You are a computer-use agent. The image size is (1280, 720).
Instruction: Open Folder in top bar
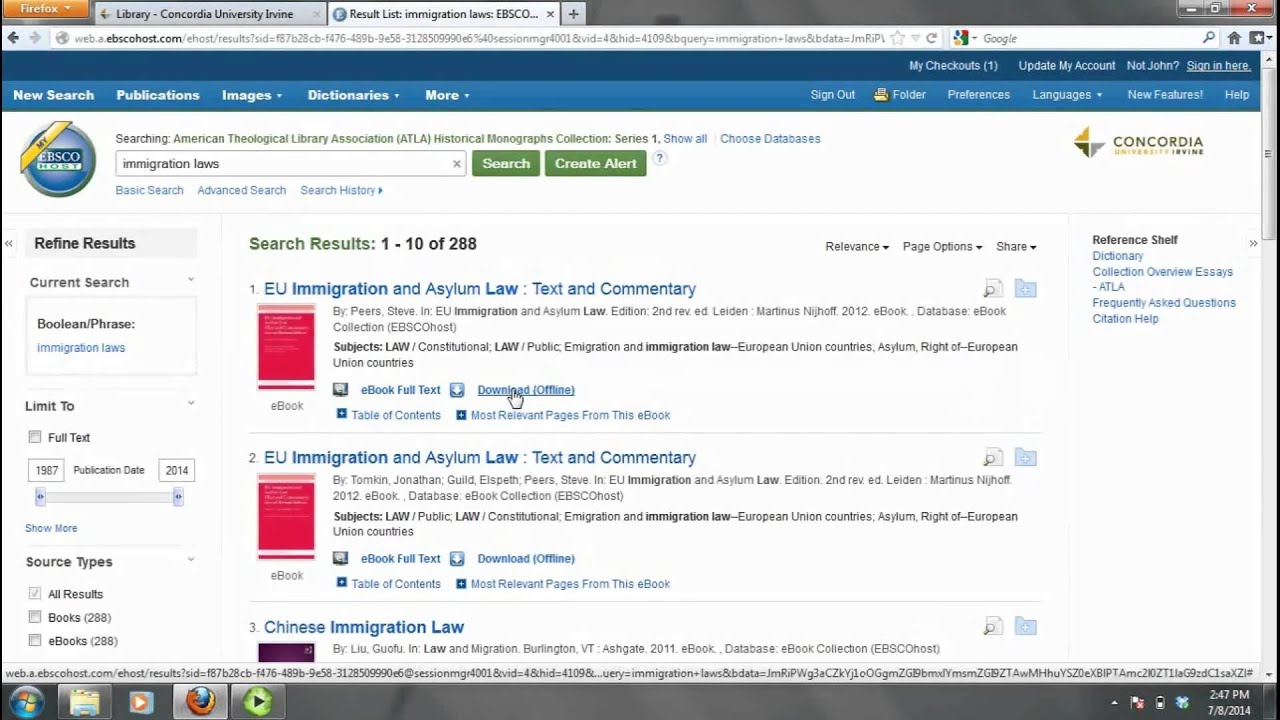tap(900, 95)
